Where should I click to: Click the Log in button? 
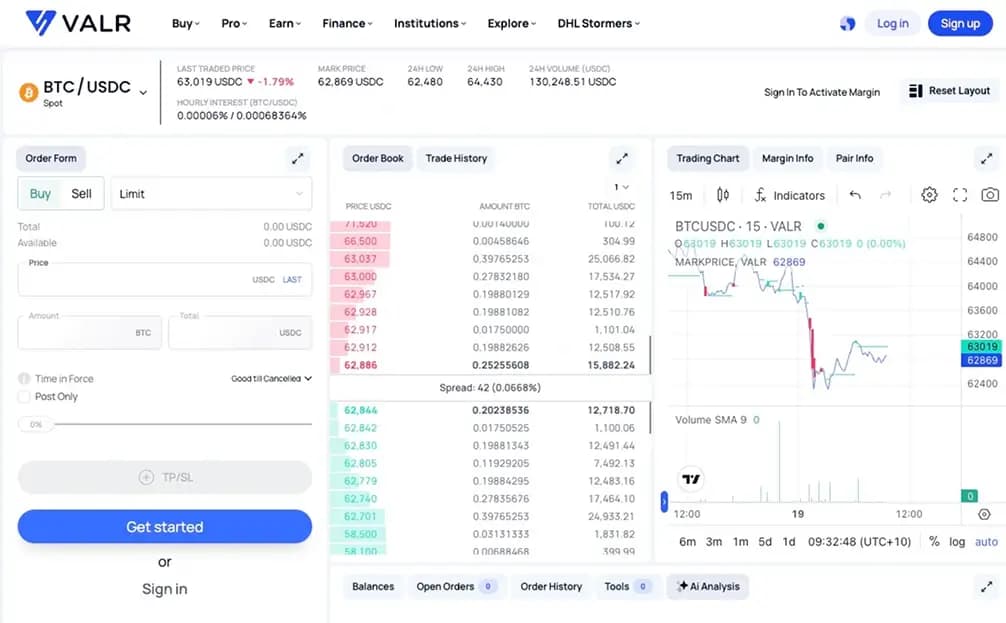click(892, 24)
